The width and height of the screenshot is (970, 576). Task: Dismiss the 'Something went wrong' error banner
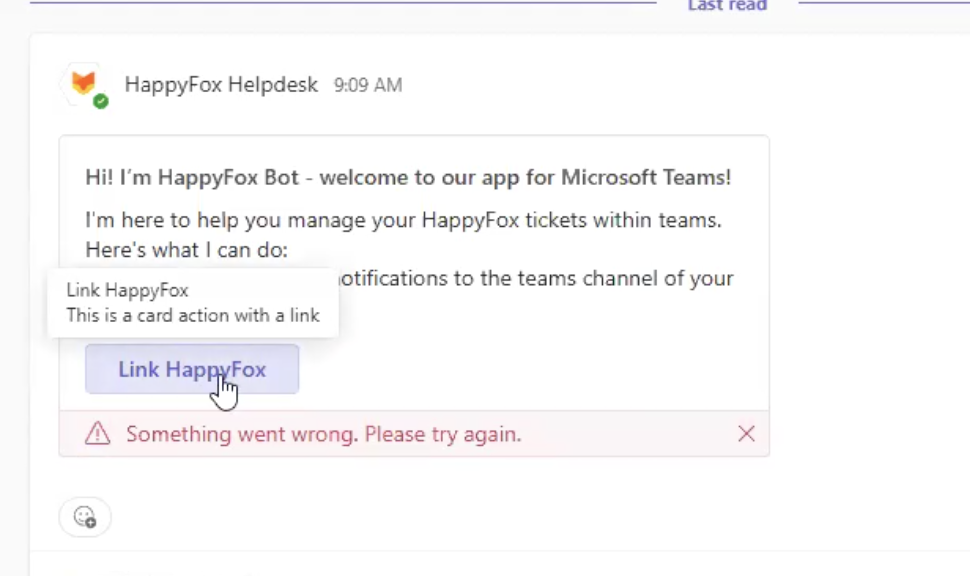746,434
